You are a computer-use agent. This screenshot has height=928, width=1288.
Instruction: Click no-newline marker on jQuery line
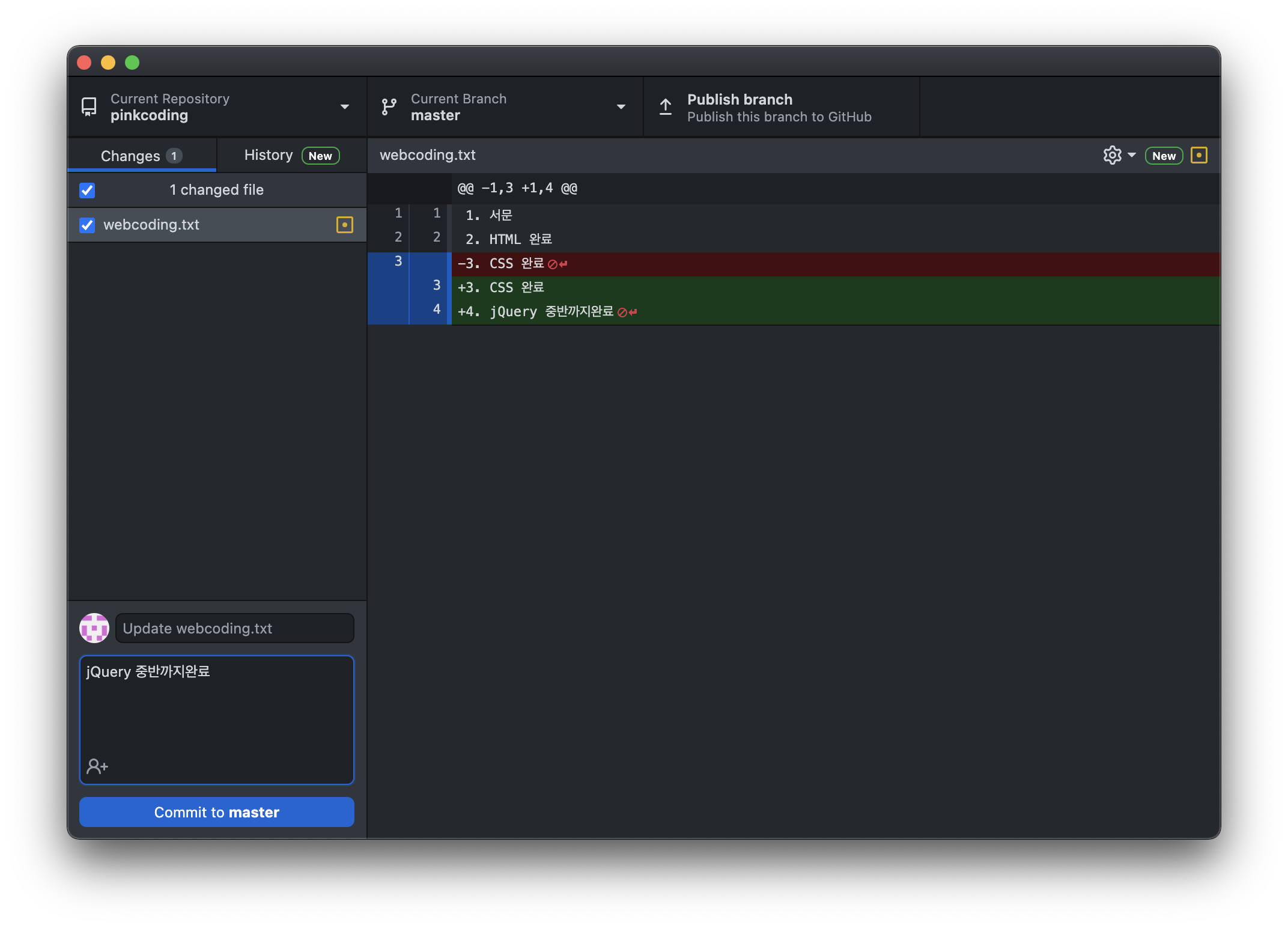(x=627, y=312)
